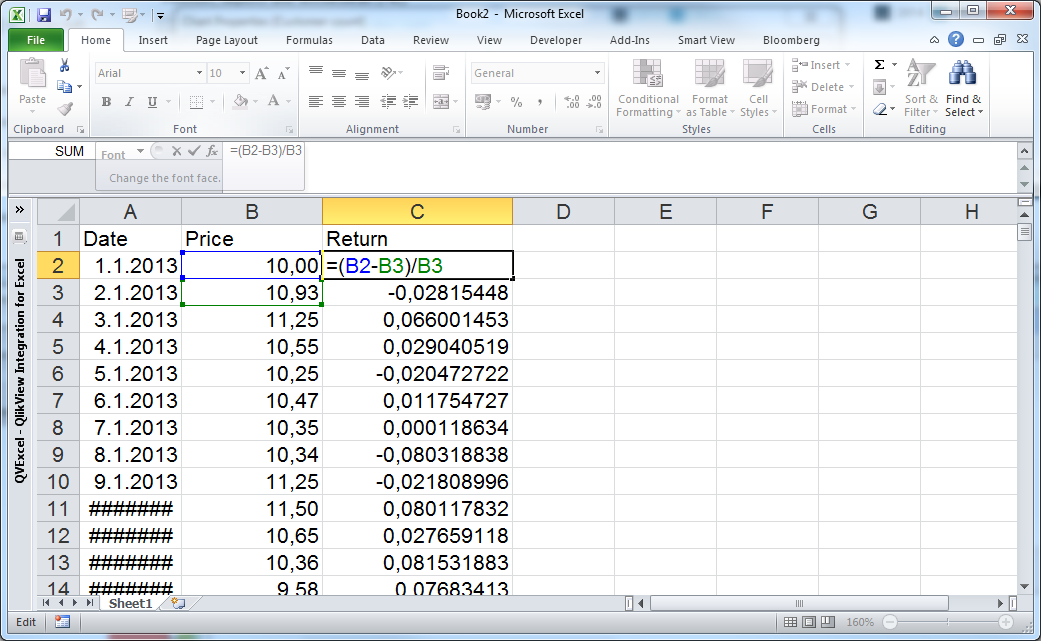Image resolution: width=1041 pixels, height=641 pixels.
Task: Open the Formulas ribbon tab
Action: (309, 40)
